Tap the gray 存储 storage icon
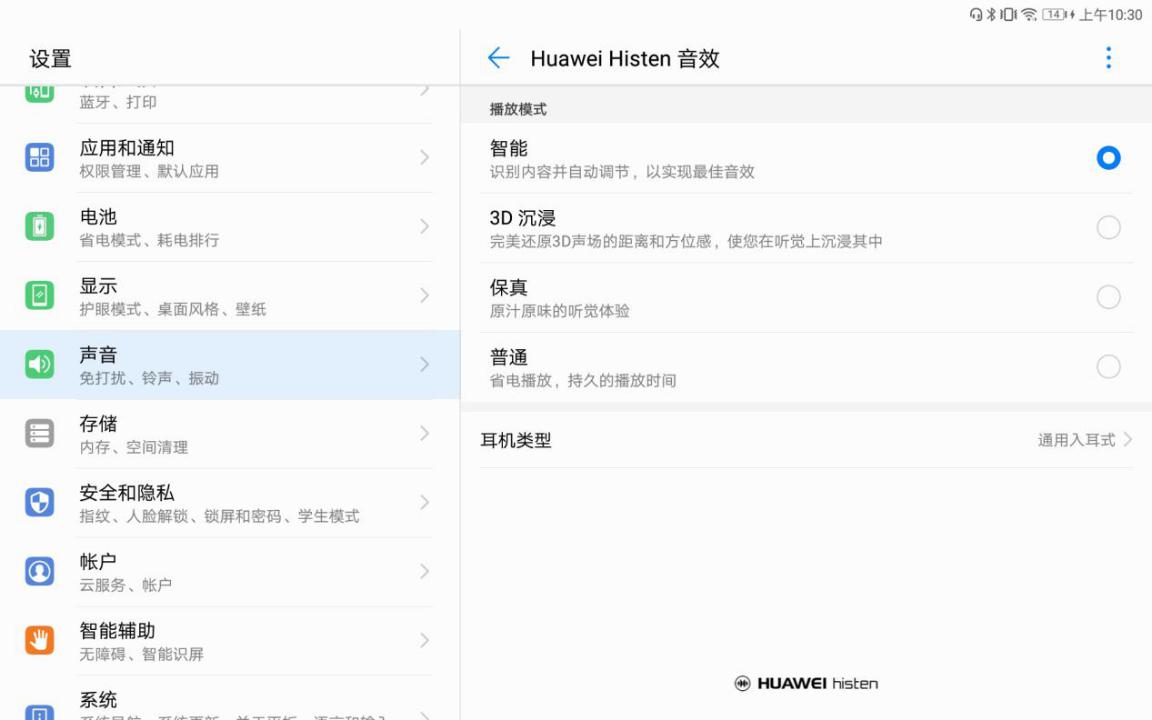The image size is (1152, 720). 40,433
